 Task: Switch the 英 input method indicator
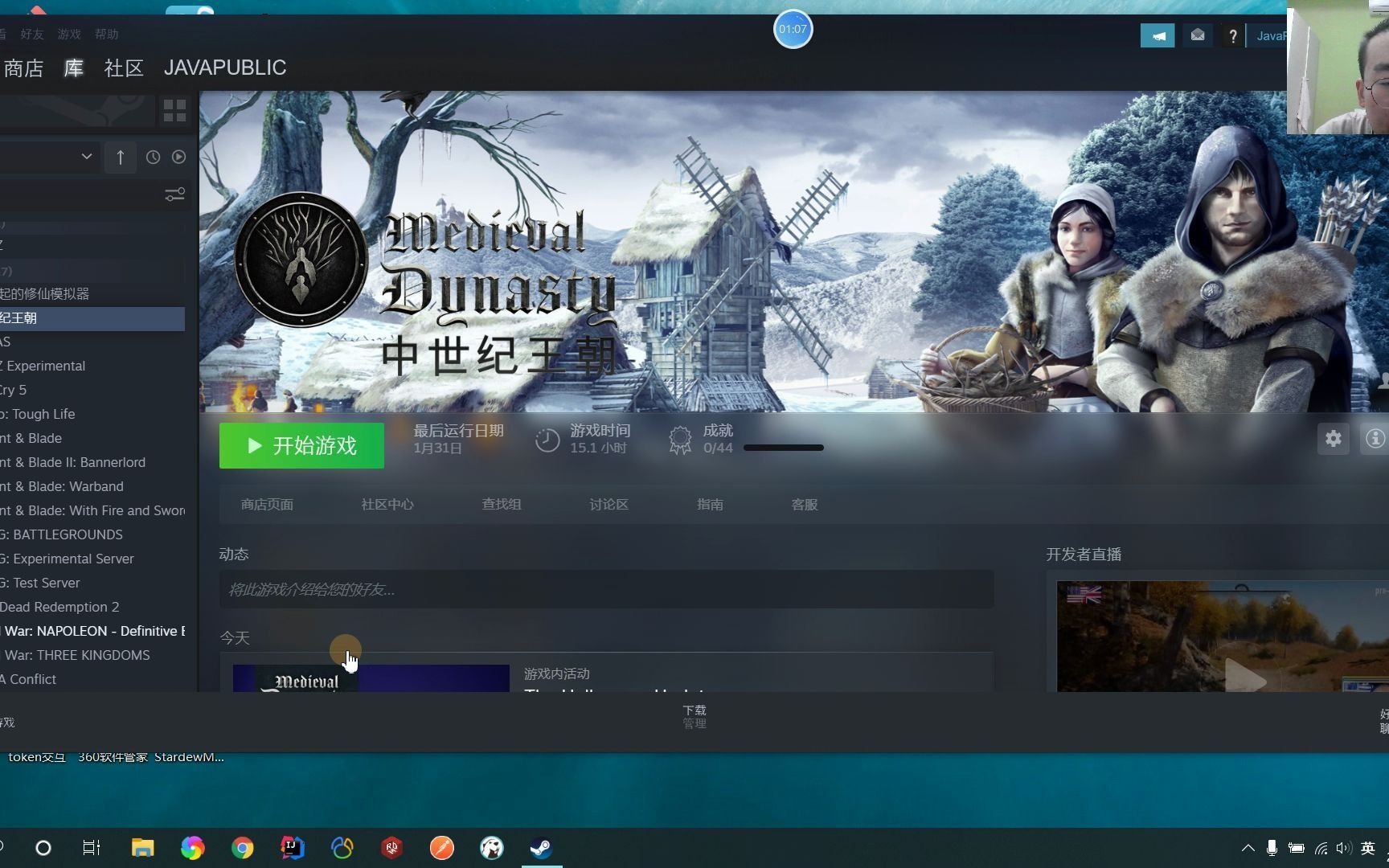coord(1368,848)
